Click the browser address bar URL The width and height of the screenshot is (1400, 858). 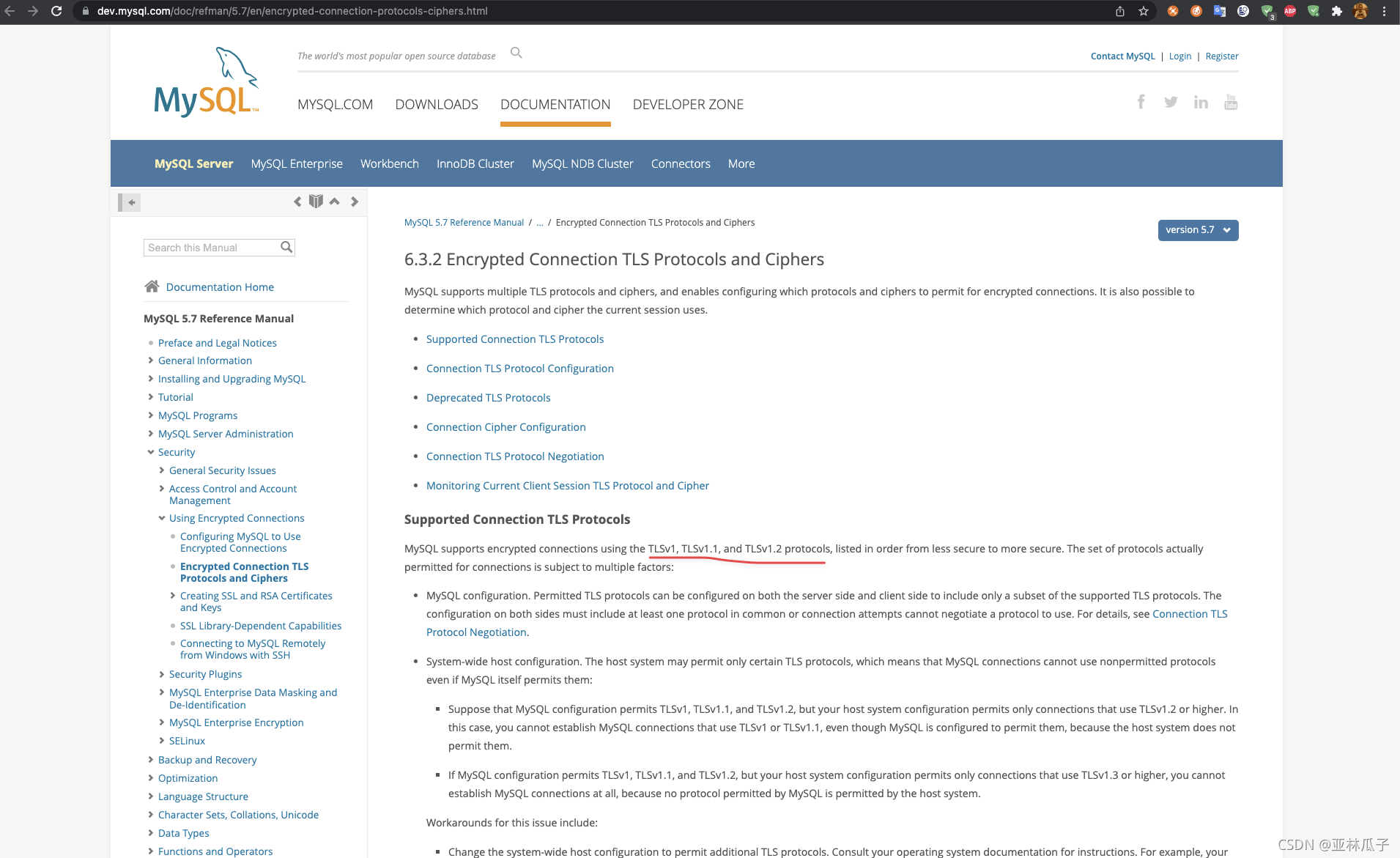tap(292, 11)
